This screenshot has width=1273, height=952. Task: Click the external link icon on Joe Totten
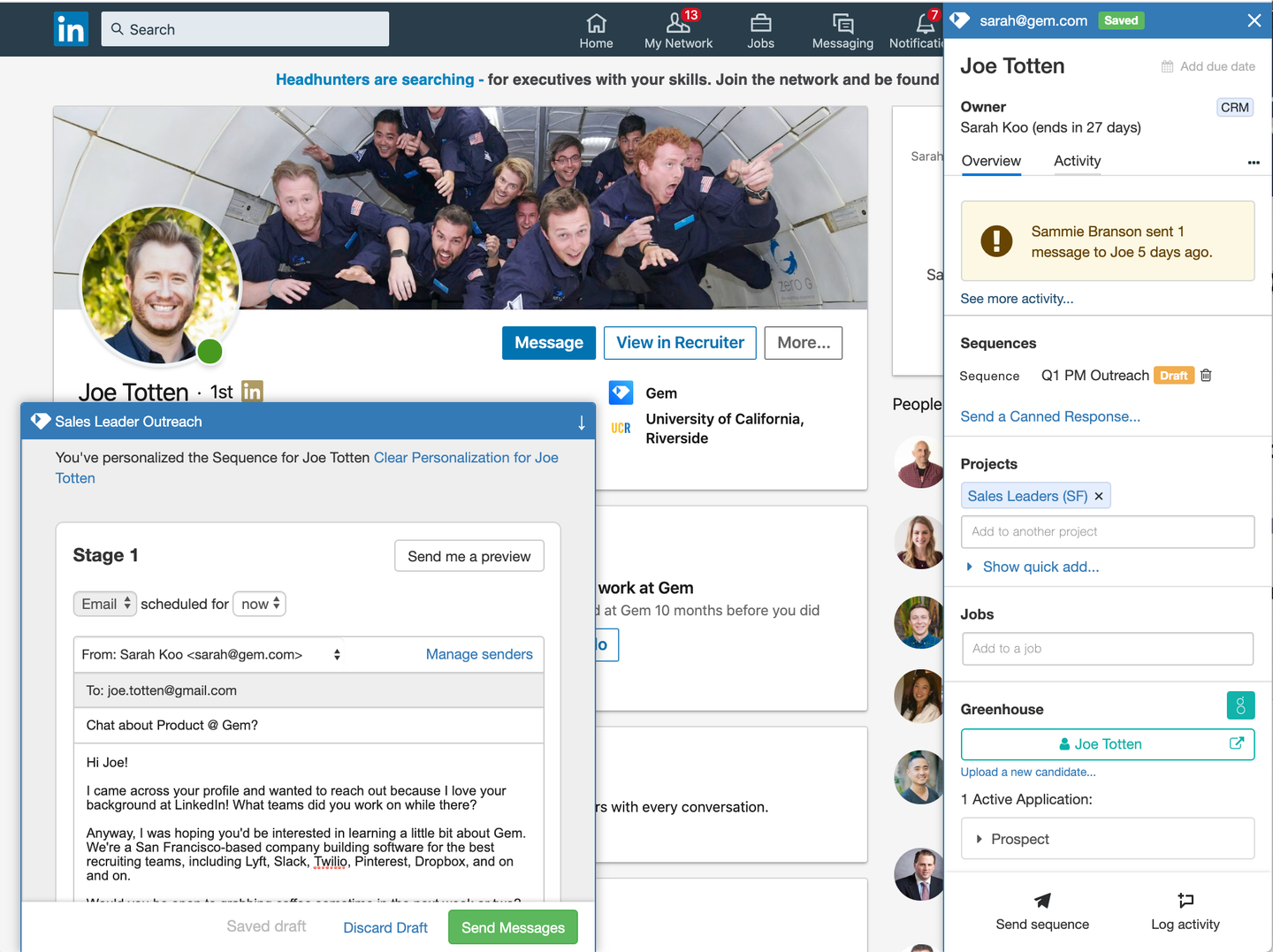1237,743
